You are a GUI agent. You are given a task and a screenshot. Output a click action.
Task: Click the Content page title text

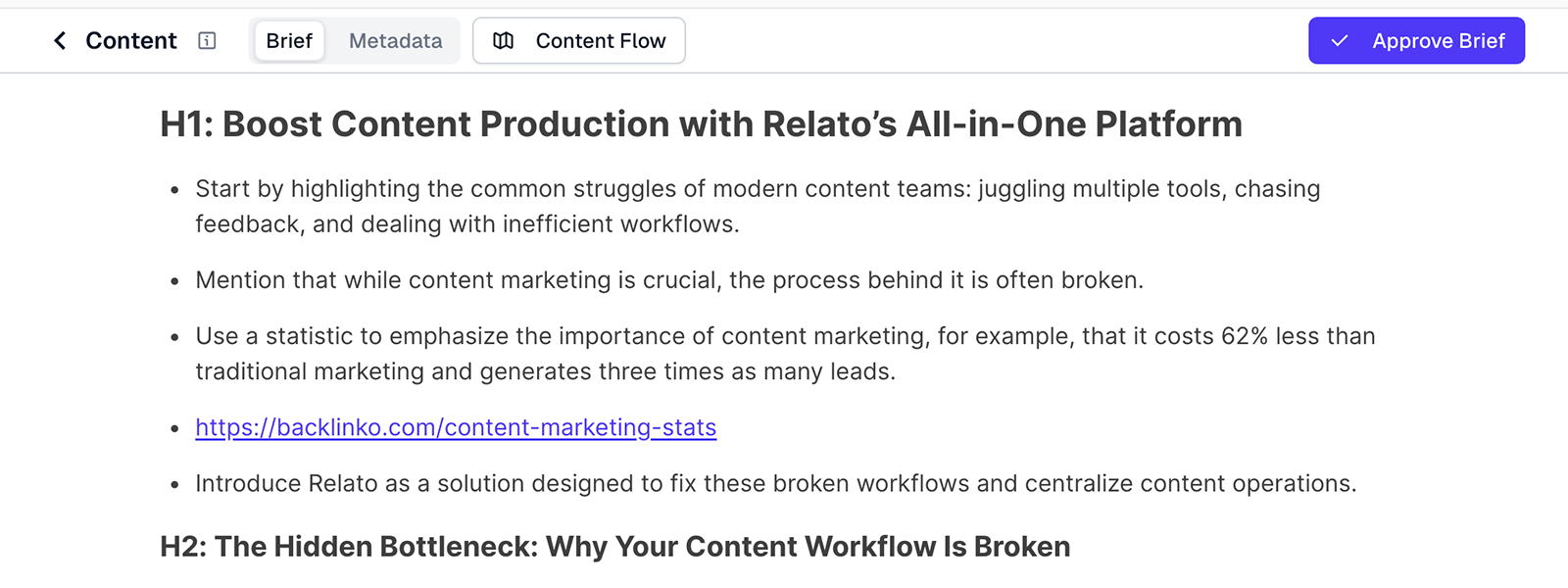(x=131, y=41)
